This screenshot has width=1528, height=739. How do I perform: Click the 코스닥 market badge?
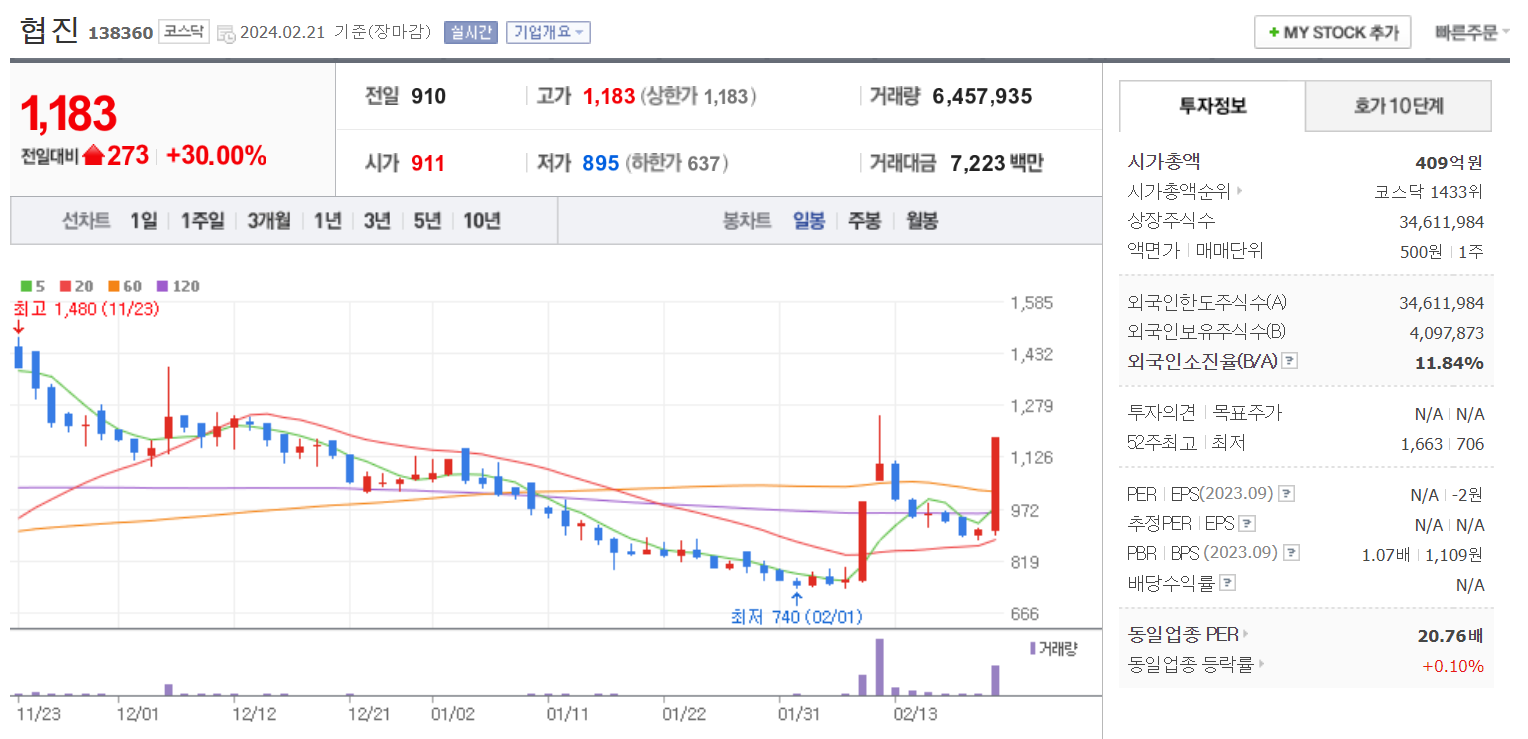[184, 32]
